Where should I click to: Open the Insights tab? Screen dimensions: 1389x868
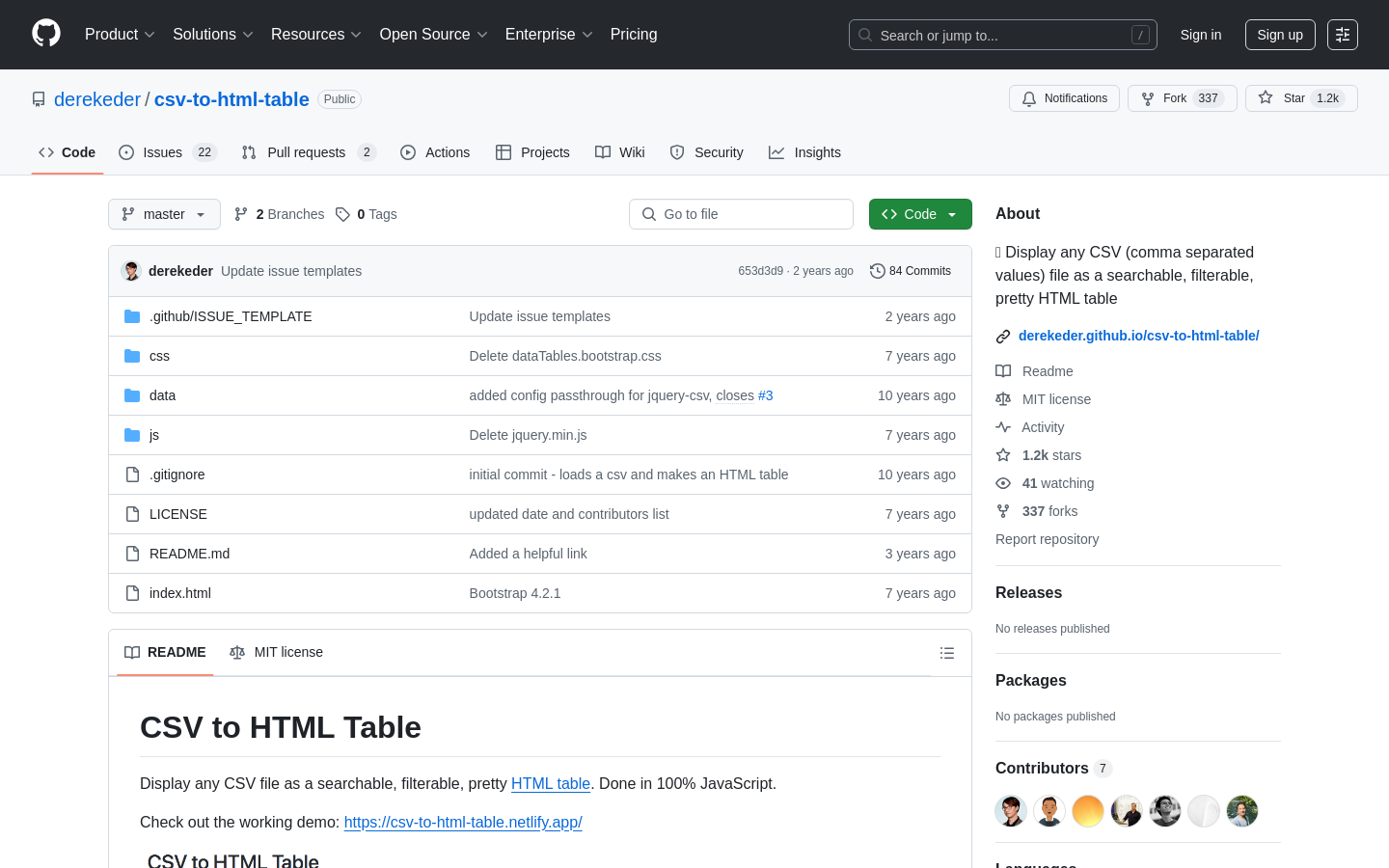click(x=804, y=152)
